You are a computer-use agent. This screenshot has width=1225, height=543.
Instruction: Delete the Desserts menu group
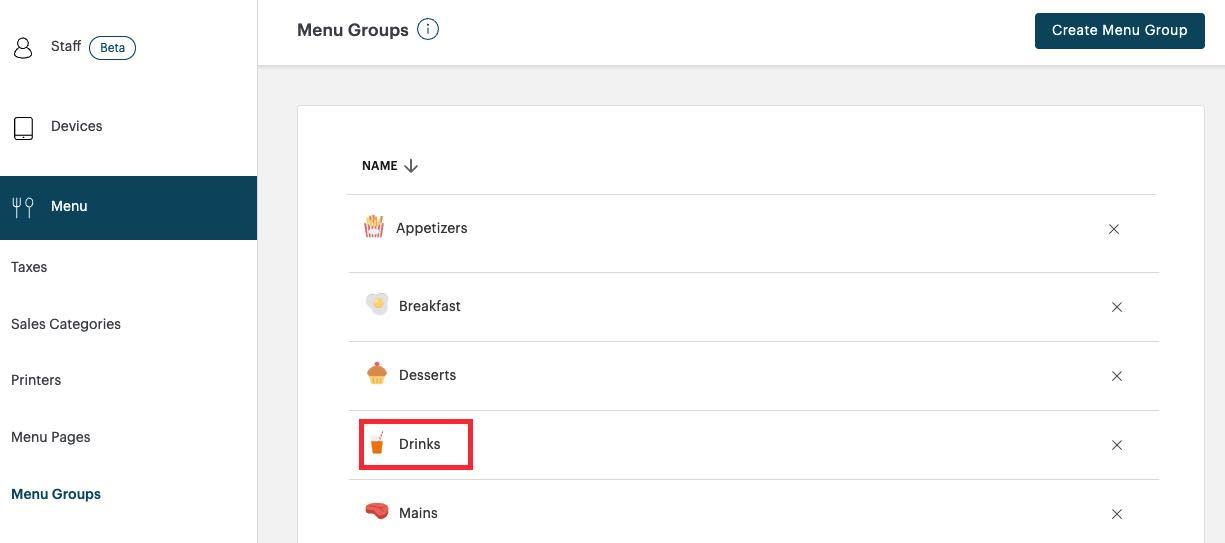pos(1117,376)
